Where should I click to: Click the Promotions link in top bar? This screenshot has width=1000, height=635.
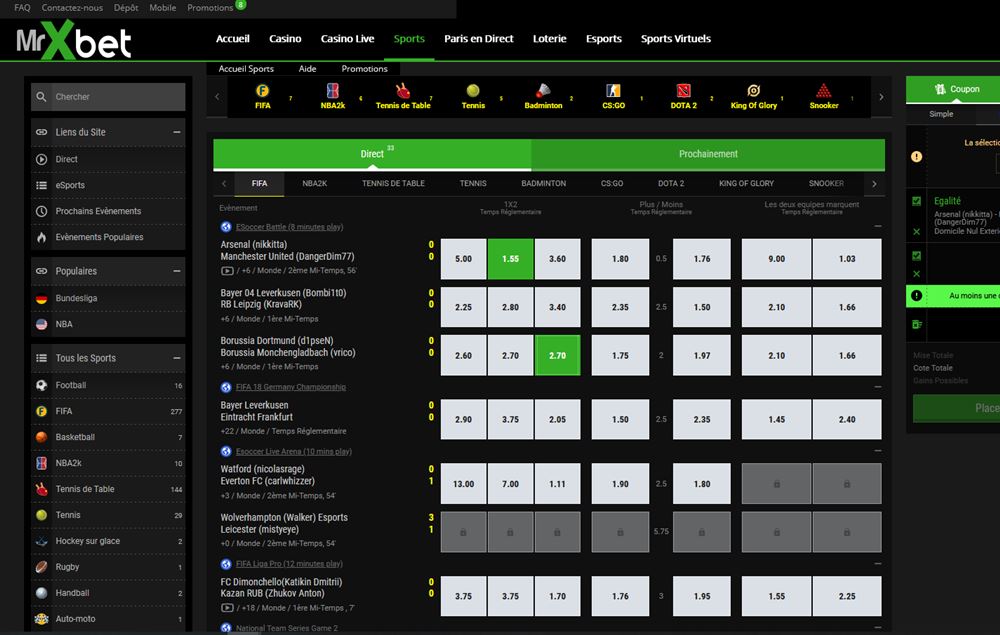tap(210, 8)
